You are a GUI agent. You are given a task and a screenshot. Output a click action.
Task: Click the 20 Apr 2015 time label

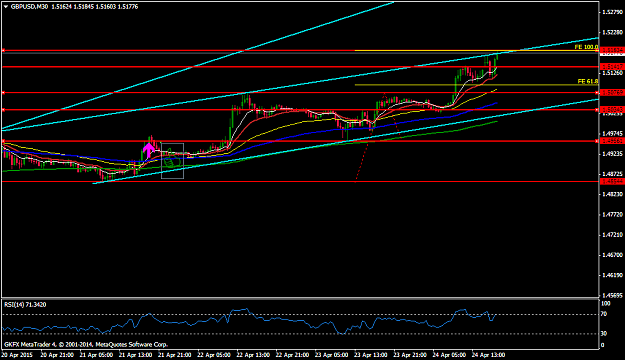(x=17, y=355)
